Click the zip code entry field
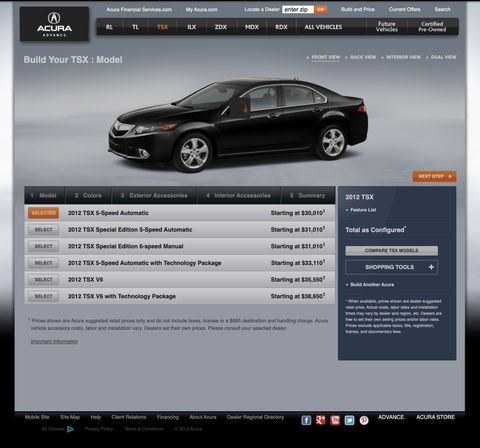The width and height of the screenshot is (480, 448). [x=298, y=10]
